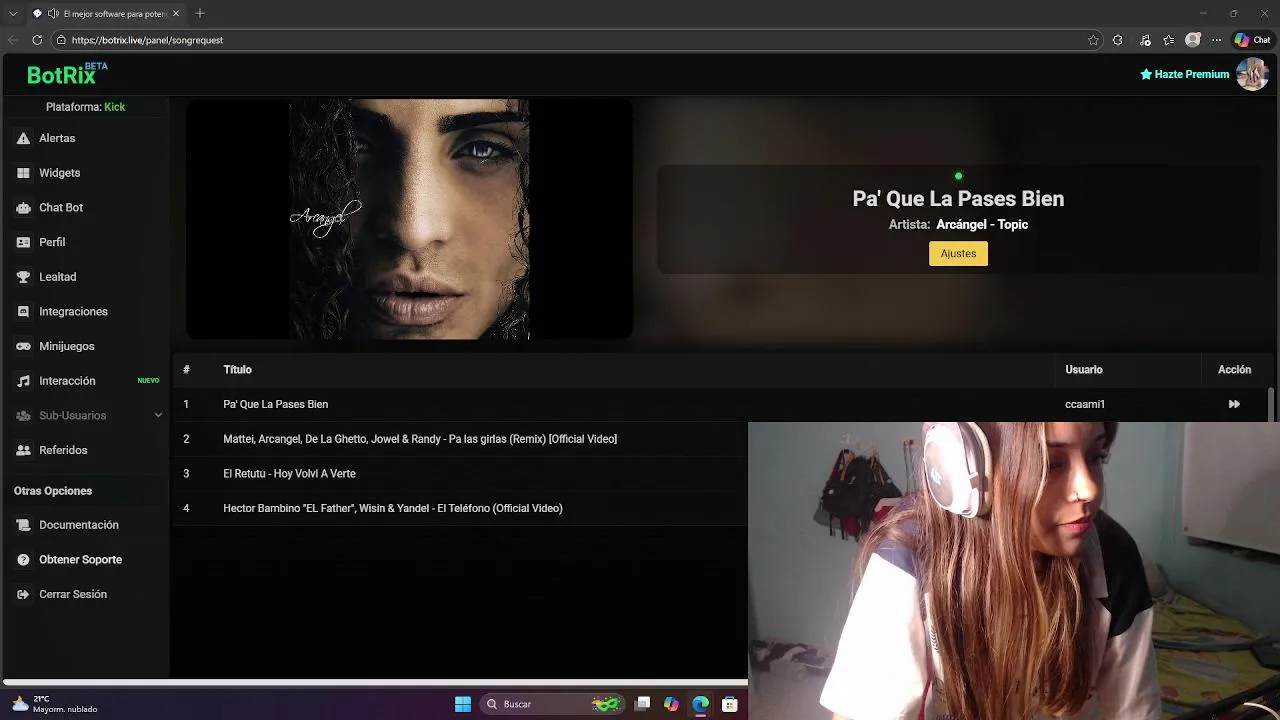This screenshot has width=1280, height=720.
Task: Click the taskbar Buscar search box
Action: click(x=551, y=704)
